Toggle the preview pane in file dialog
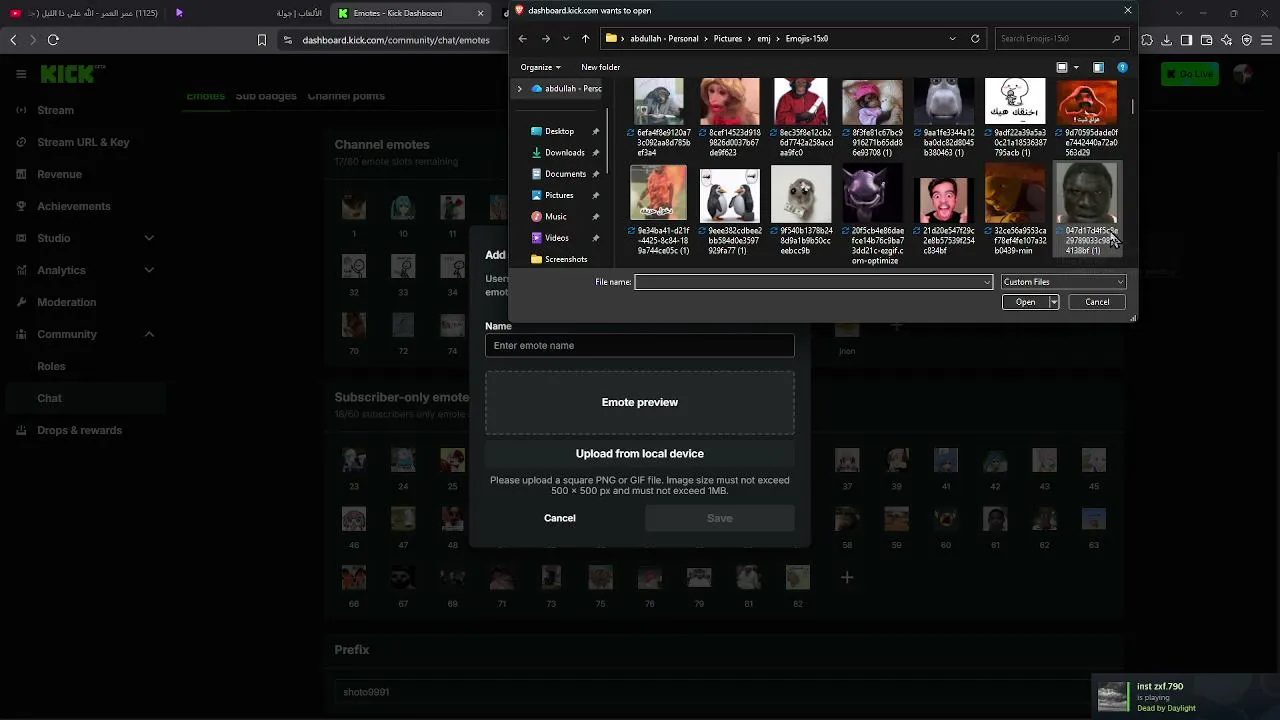Image resolution: width=1280 pixels, height=720 pixels. click(1098, 67)
